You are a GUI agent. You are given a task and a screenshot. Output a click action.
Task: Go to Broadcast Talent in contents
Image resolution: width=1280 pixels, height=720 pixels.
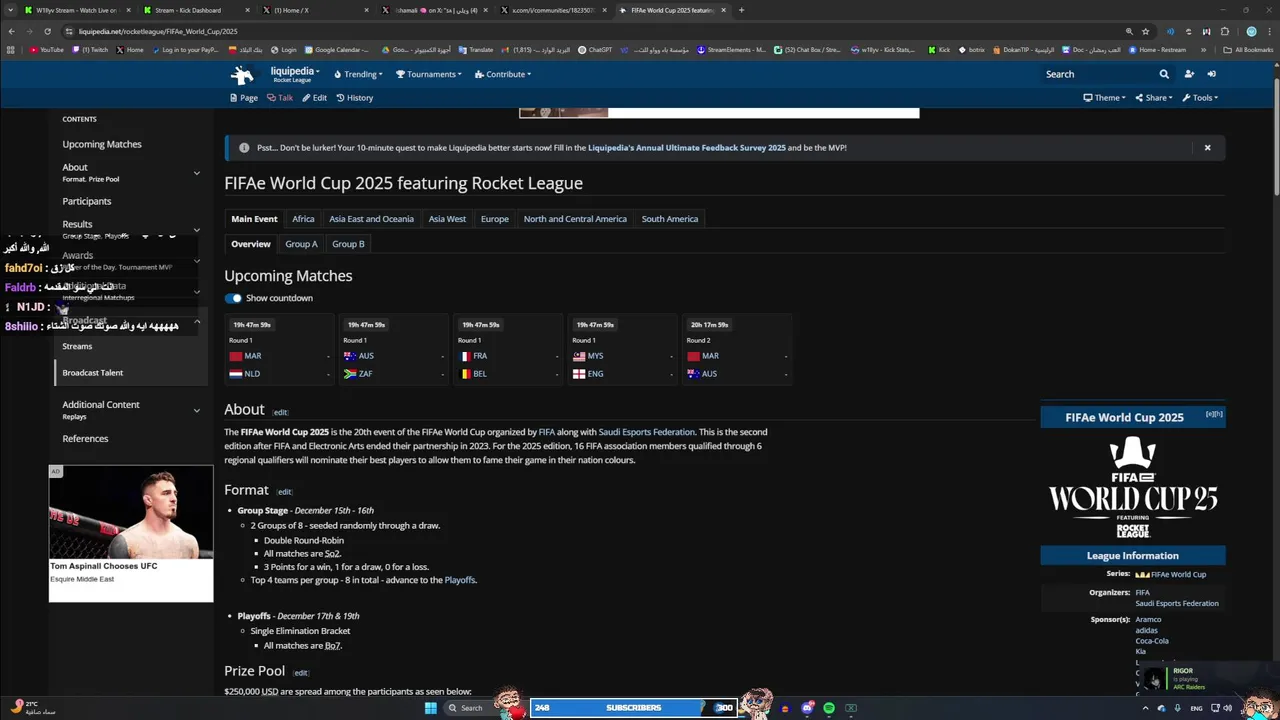pos(93,373)
